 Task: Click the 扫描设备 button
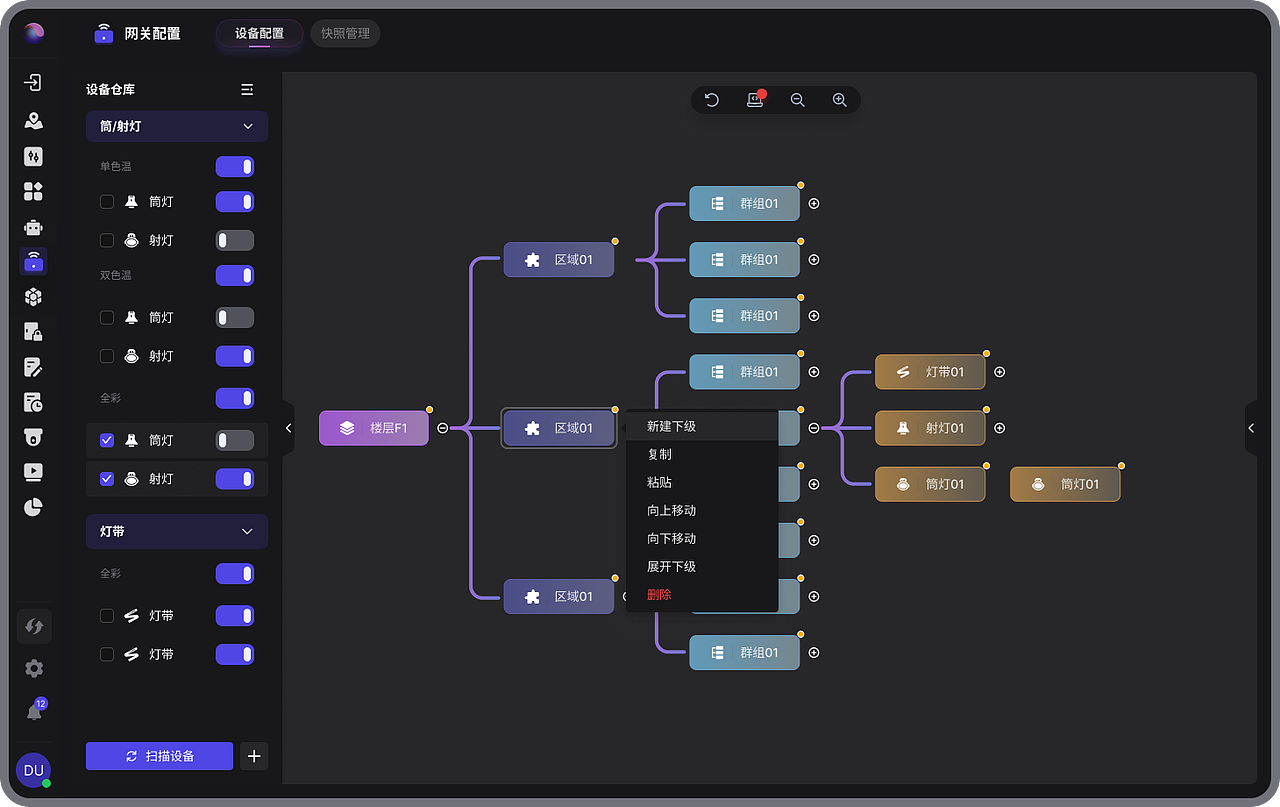(160, 756)
